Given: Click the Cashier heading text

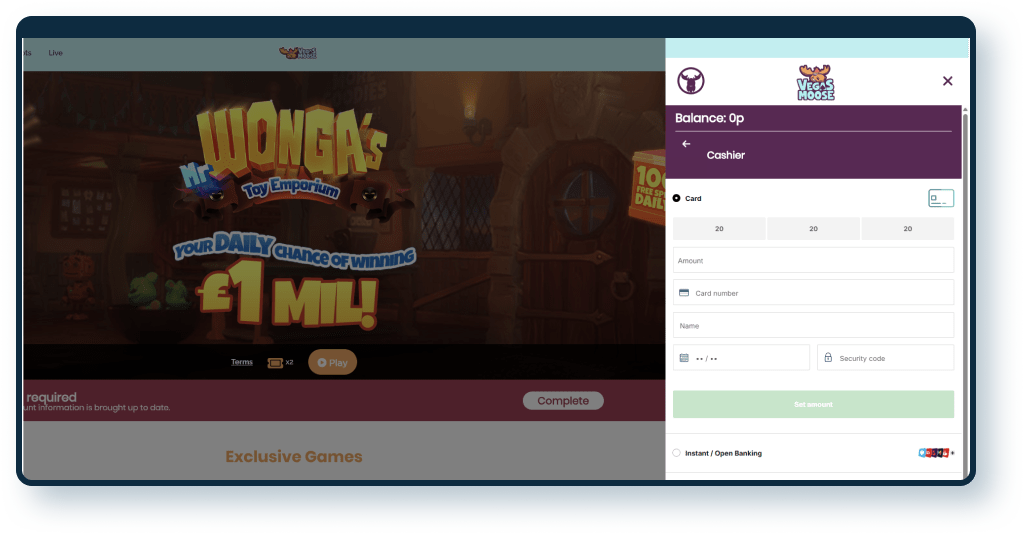Looking at the screenshot, I should tap(726, 155).
